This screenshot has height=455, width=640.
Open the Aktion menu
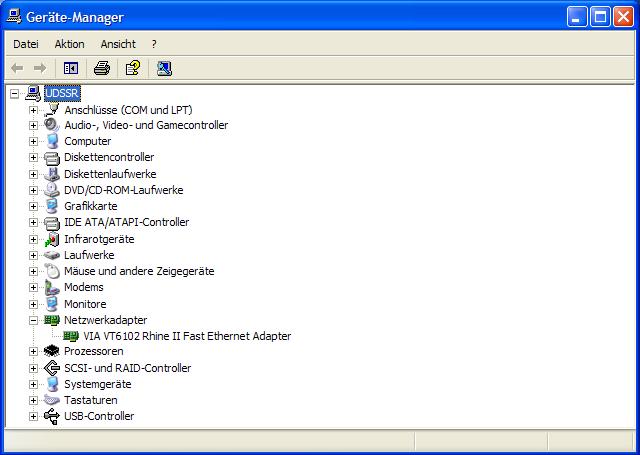click(x=69, y=44)
